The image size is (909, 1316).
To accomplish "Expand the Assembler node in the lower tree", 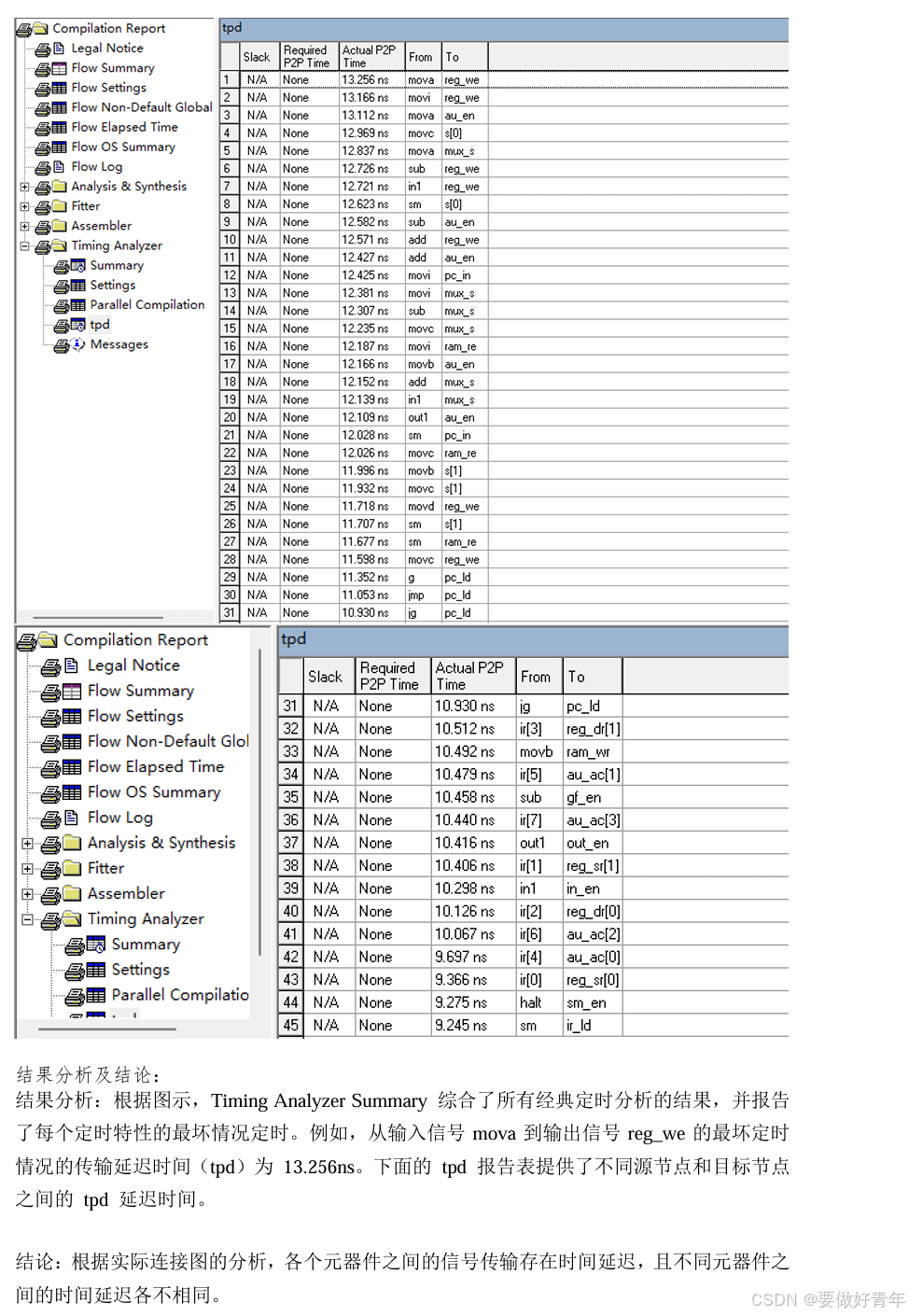I will point(28,894).
